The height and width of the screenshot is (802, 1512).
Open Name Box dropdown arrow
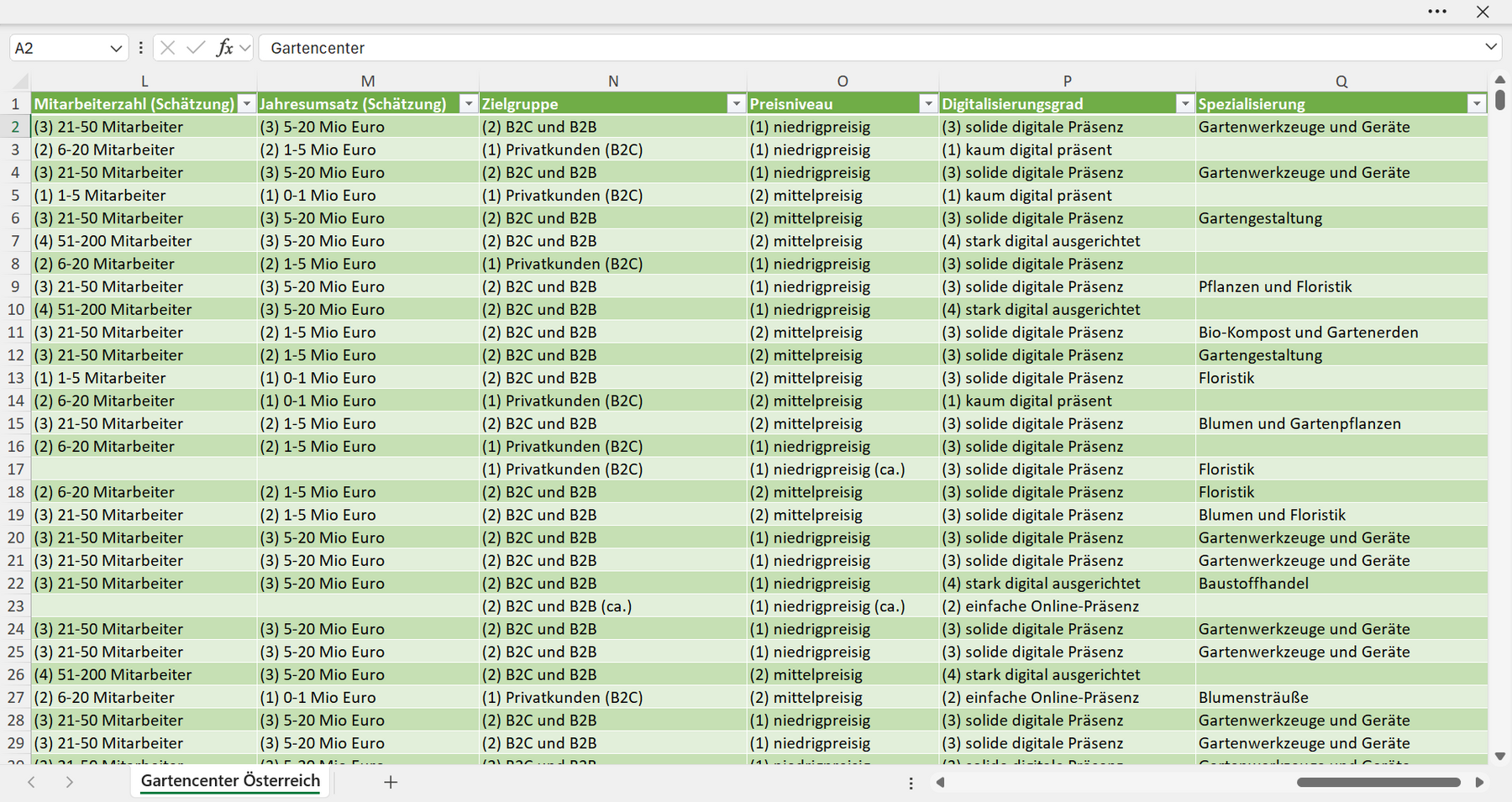click(x=116, y=49)
